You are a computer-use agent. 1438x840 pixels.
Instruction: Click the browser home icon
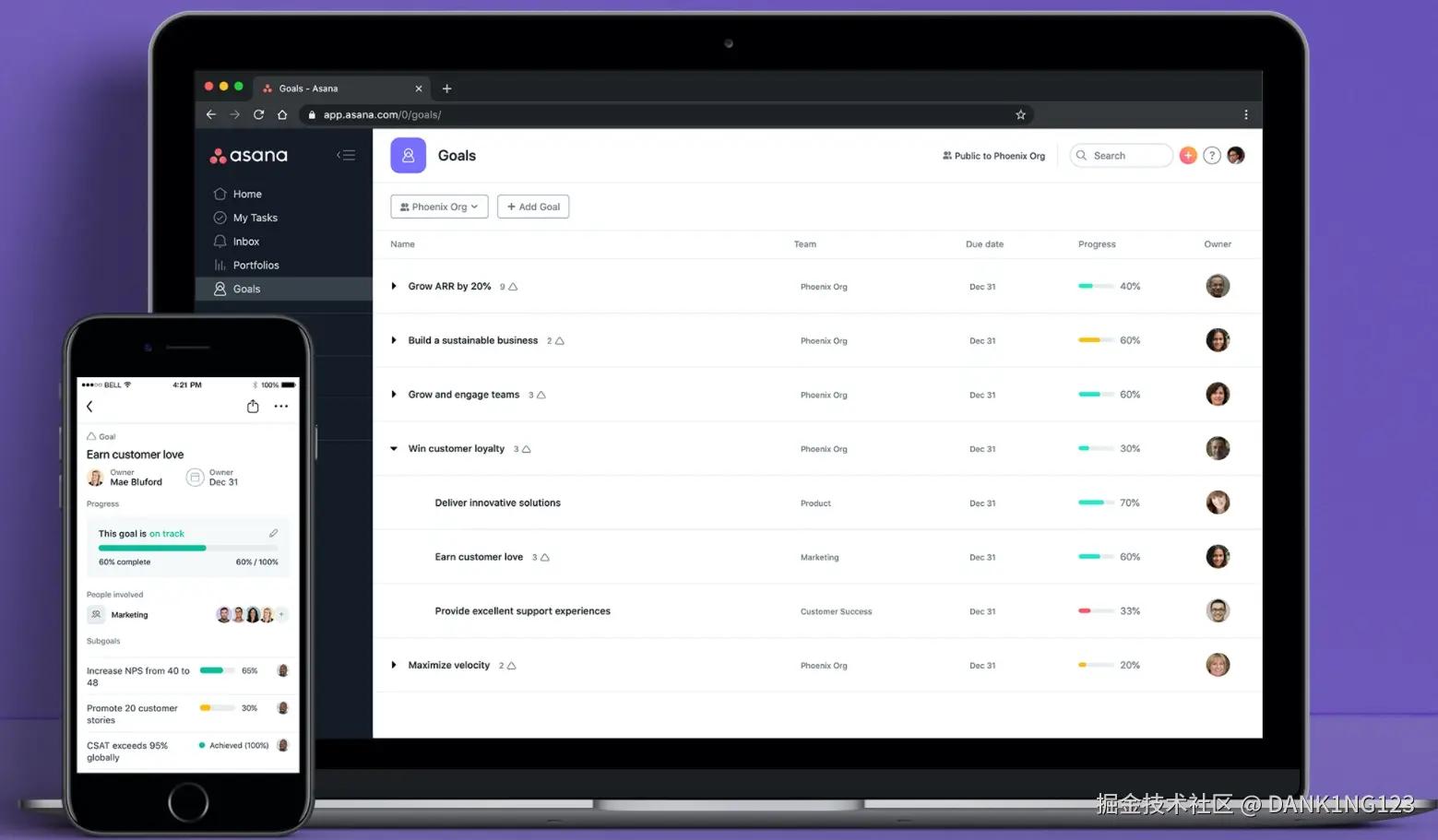(282, 114)
